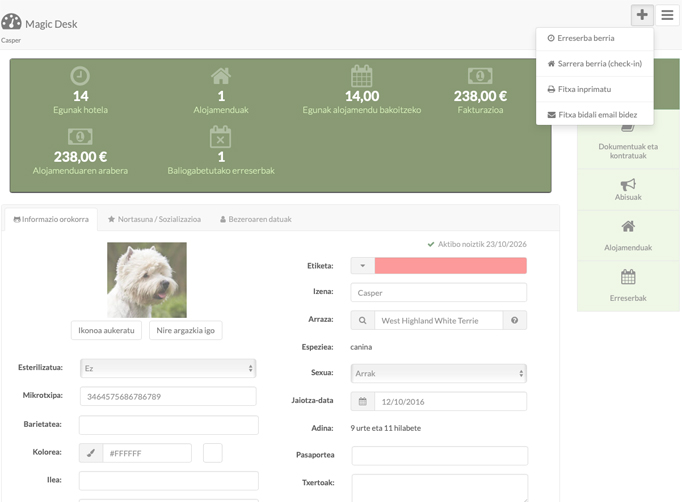Open the hamburger menu icon
Image resolution: width=682 pixels, height=502 pixels.
tap(667, 15)
